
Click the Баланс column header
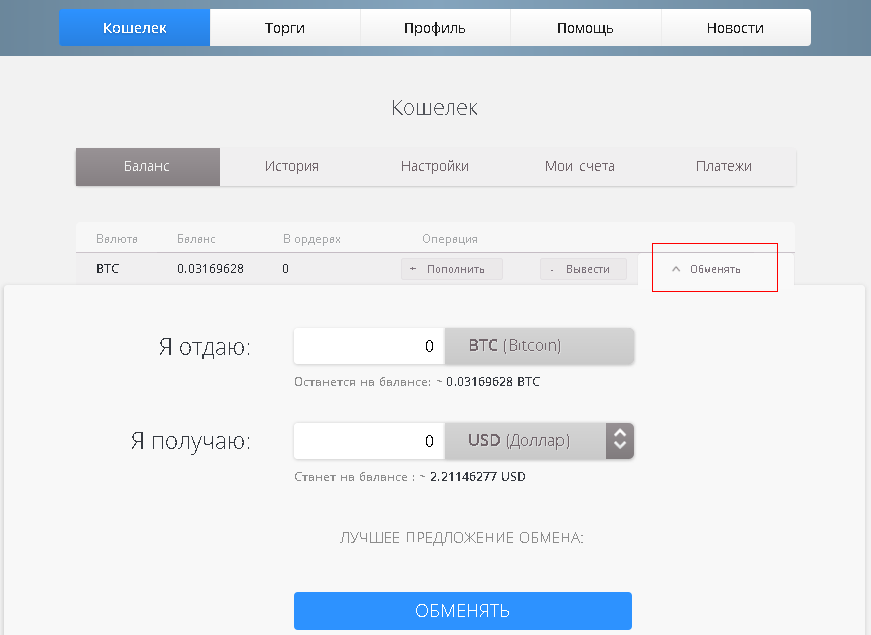pyautogui.click(x=196, y=239)
